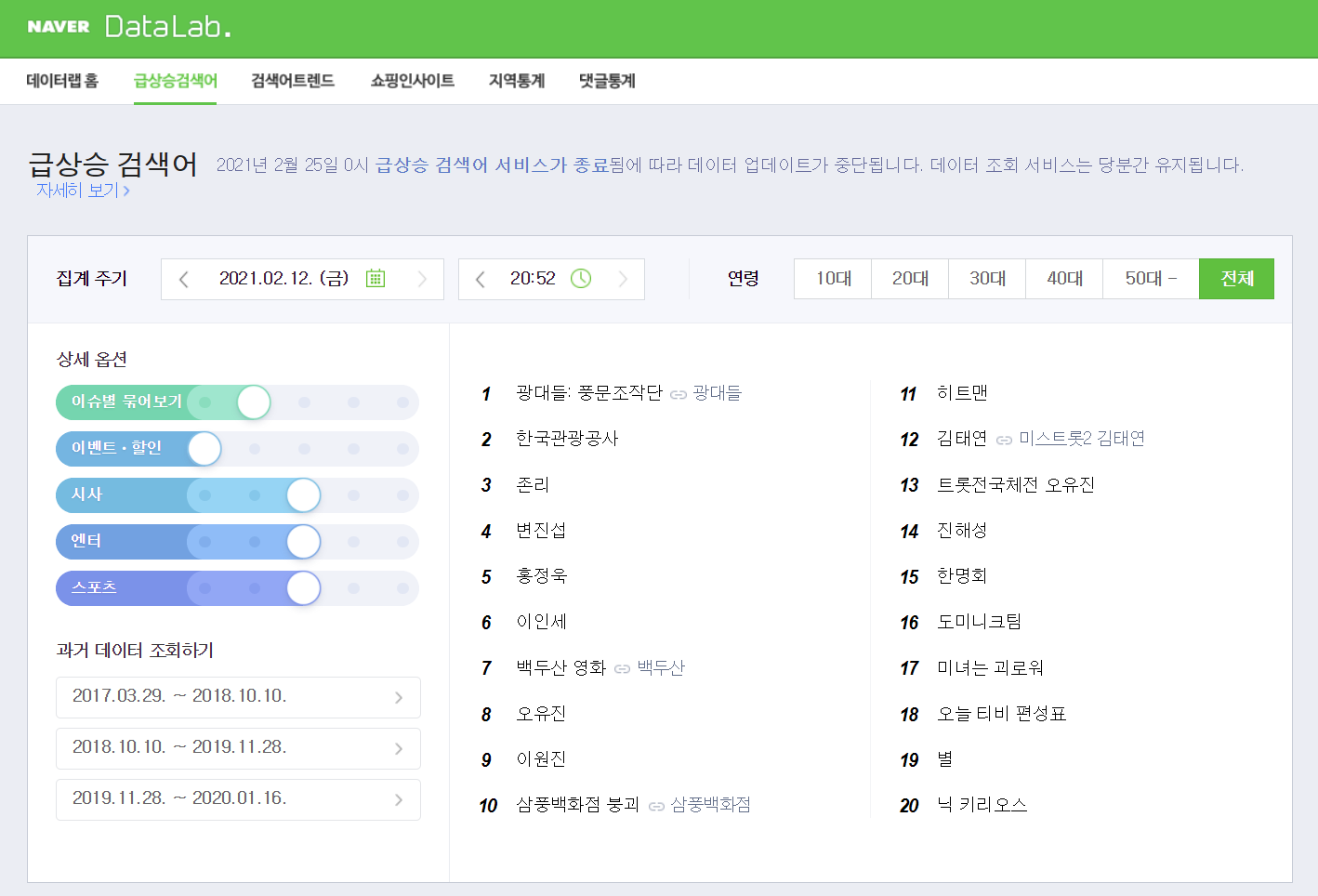The height and width of the screenshot is (896, 1318).
Task: Click rank 17 keyword 미녀는 괴로워
Action: tap(991, 668)
